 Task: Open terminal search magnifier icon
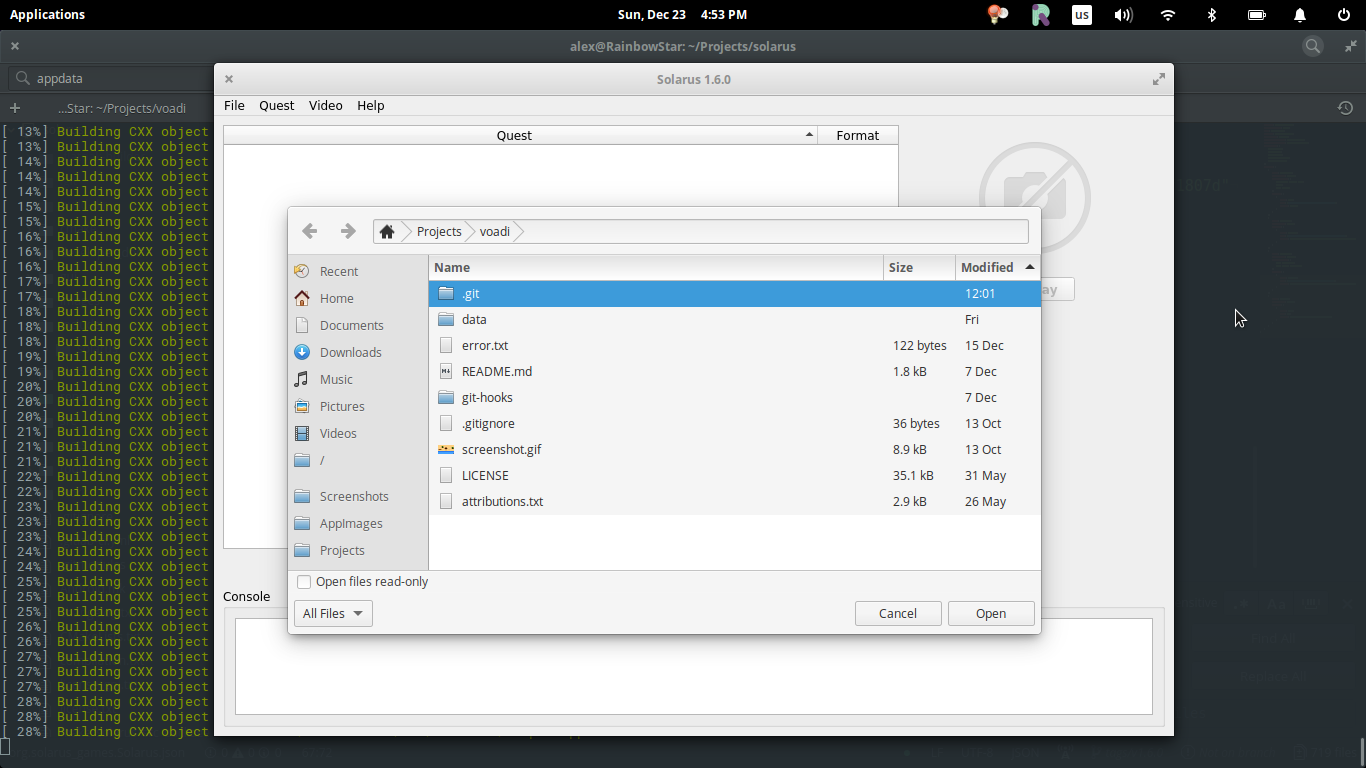pos(1313,46)
